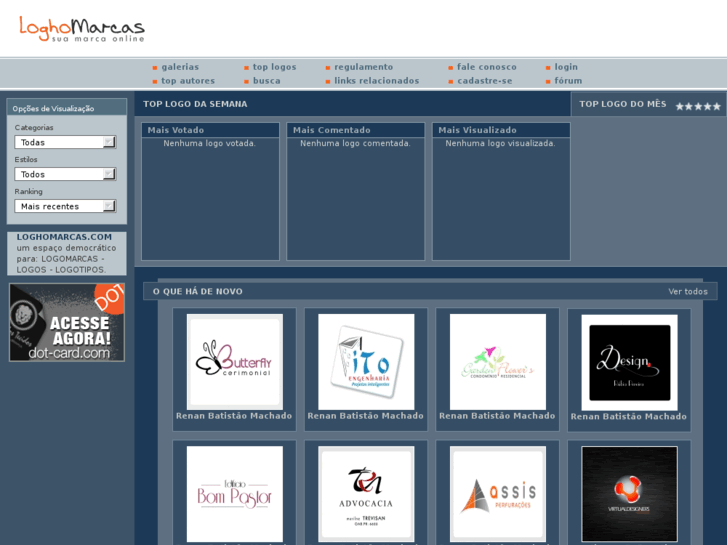Image resolution: width=727 pixels, height=545 pixels.
Task: Open the ITO Engenharia logo thumbnail
Action: pos(366,362)
